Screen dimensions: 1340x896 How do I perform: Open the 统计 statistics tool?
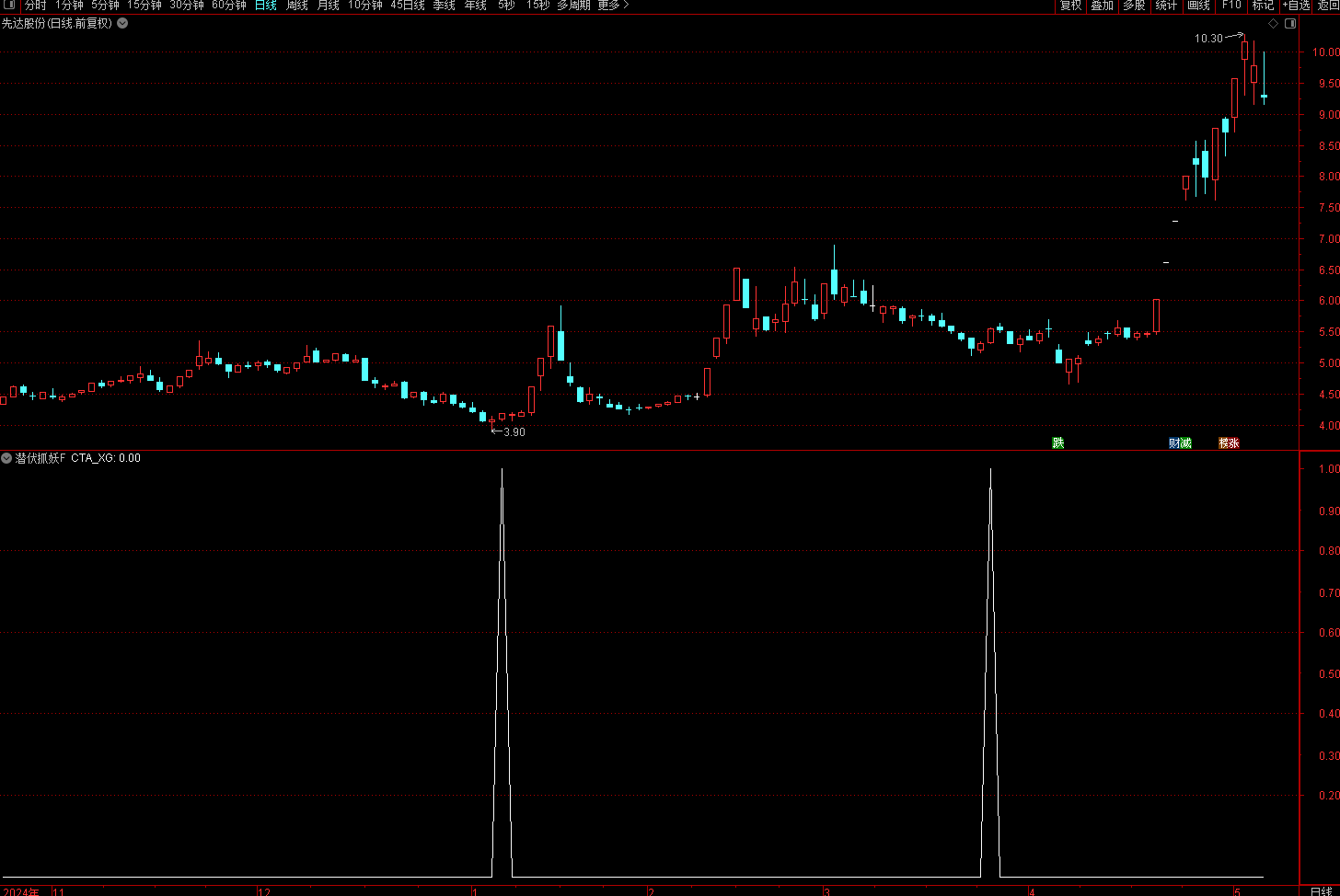click(x=1167, y=6)
